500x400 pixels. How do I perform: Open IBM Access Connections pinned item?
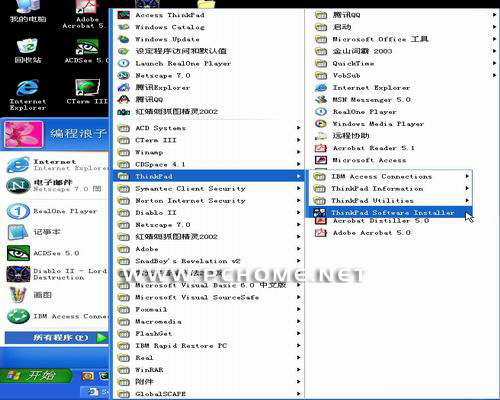[x=56, y=316]
